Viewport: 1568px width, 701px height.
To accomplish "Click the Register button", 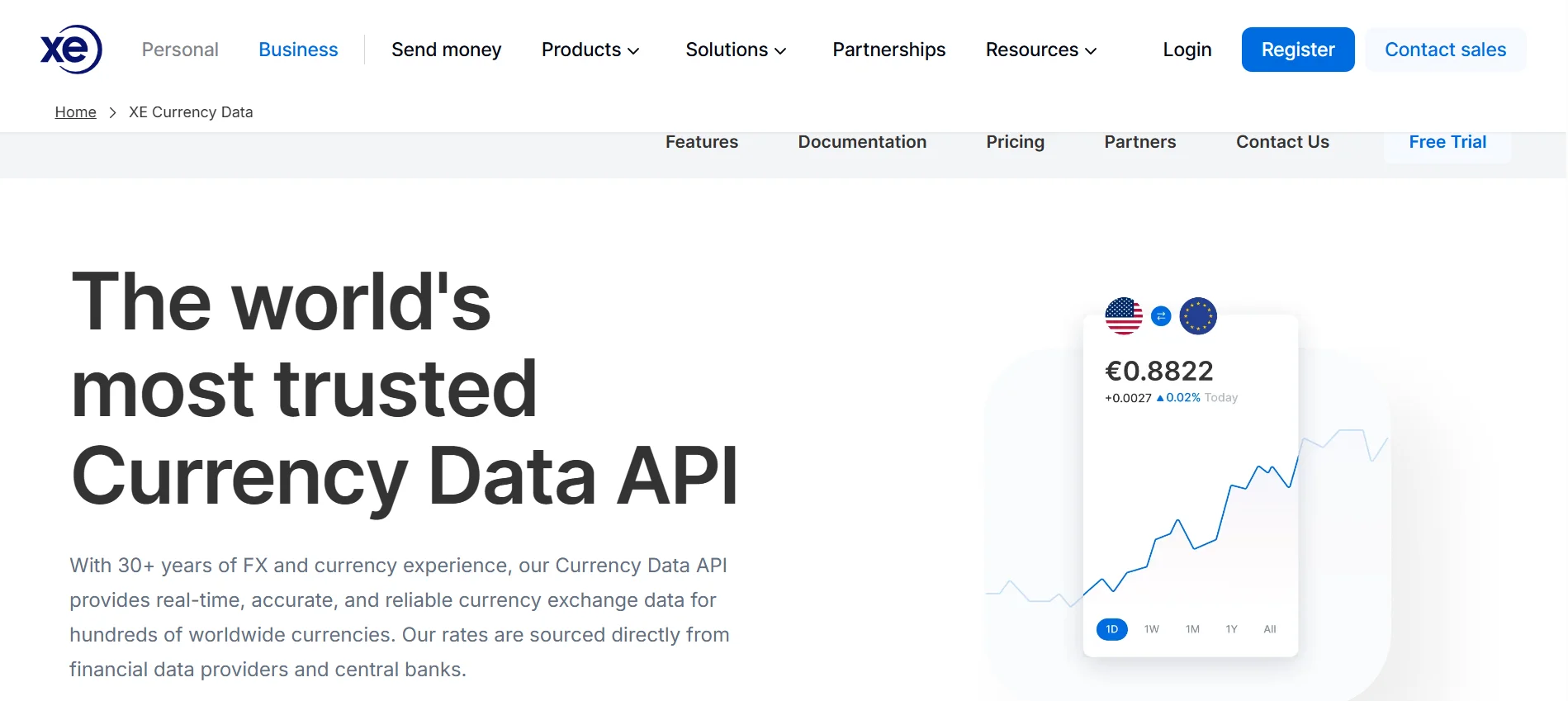I will [1297, 50].
